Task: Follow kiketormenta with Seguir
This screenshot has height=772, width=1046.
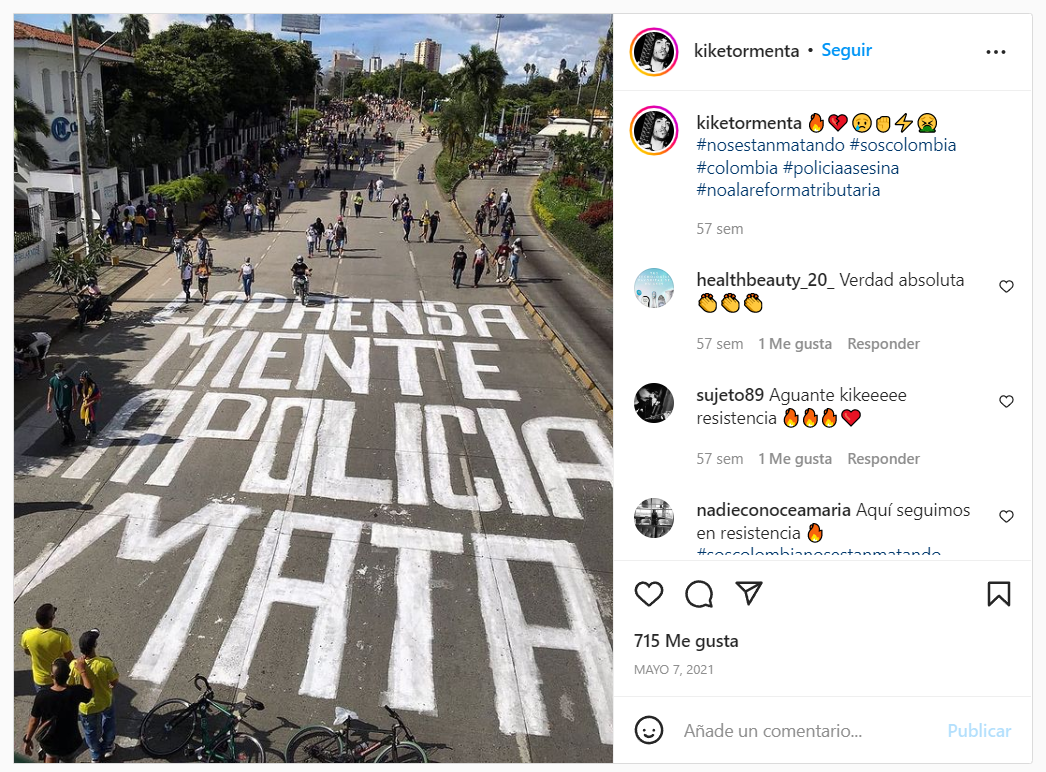Action: coord(846,50)
